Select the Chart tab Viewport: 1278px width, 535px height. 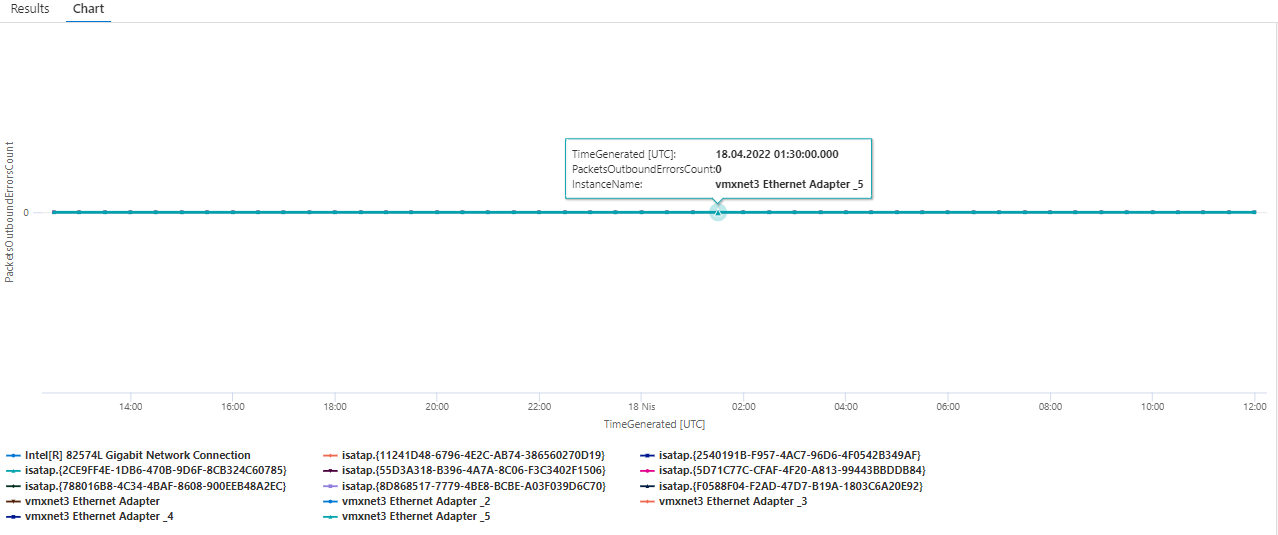(x=88, y=9)
